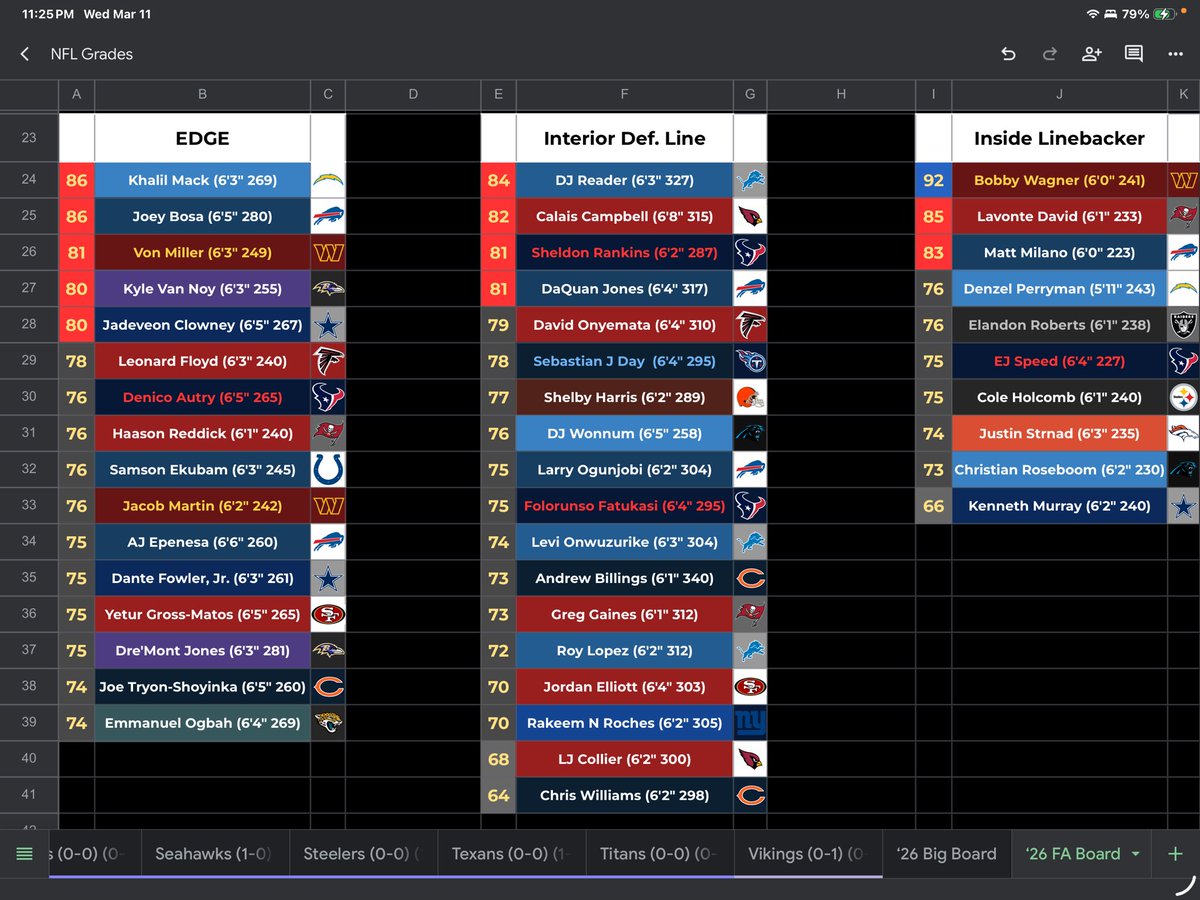Select the Browns logo next to Shelby Harris
The width and height of the screenshot is (1200, 900).
pos(750,397)
